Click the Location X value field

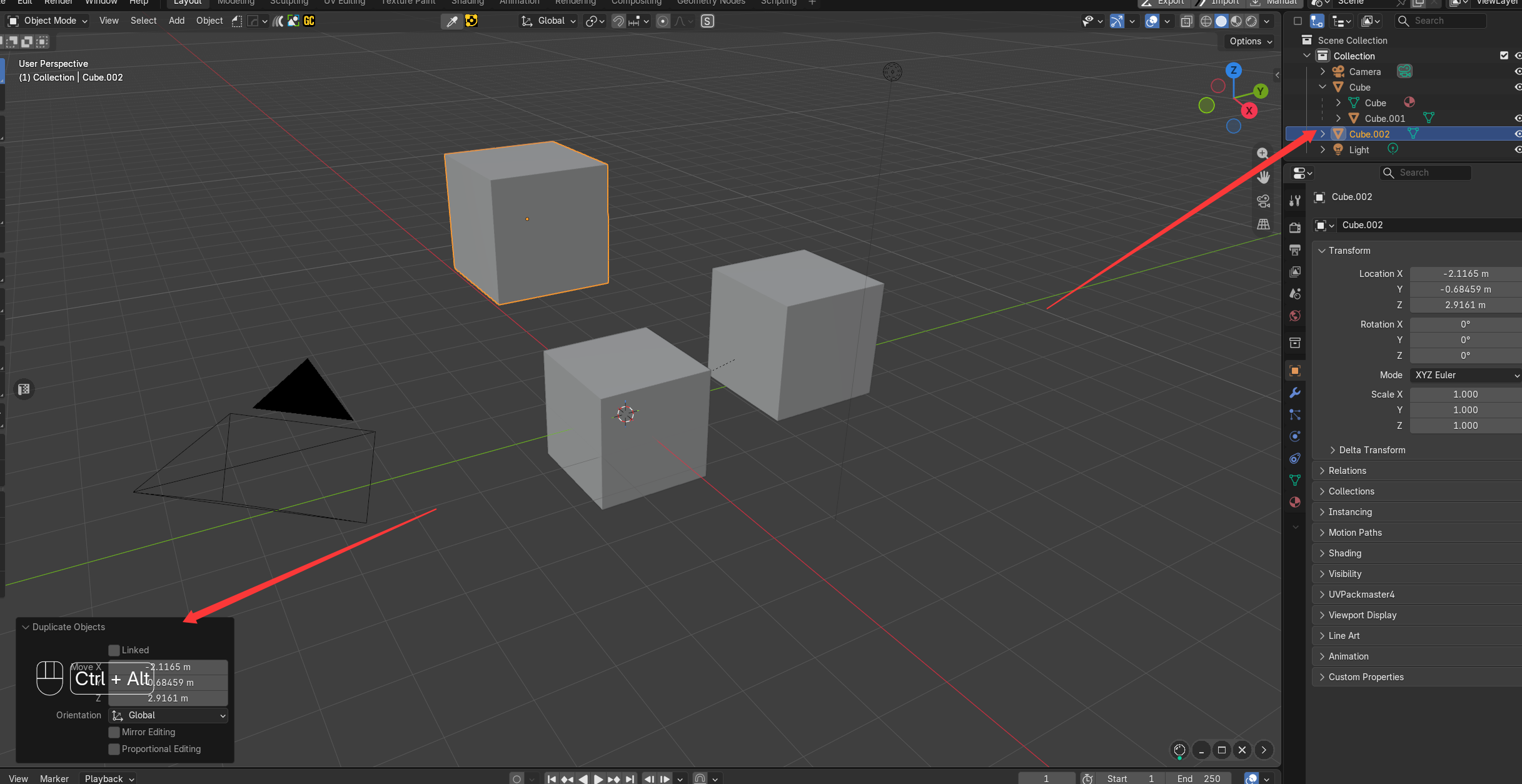pos(1466,274)
